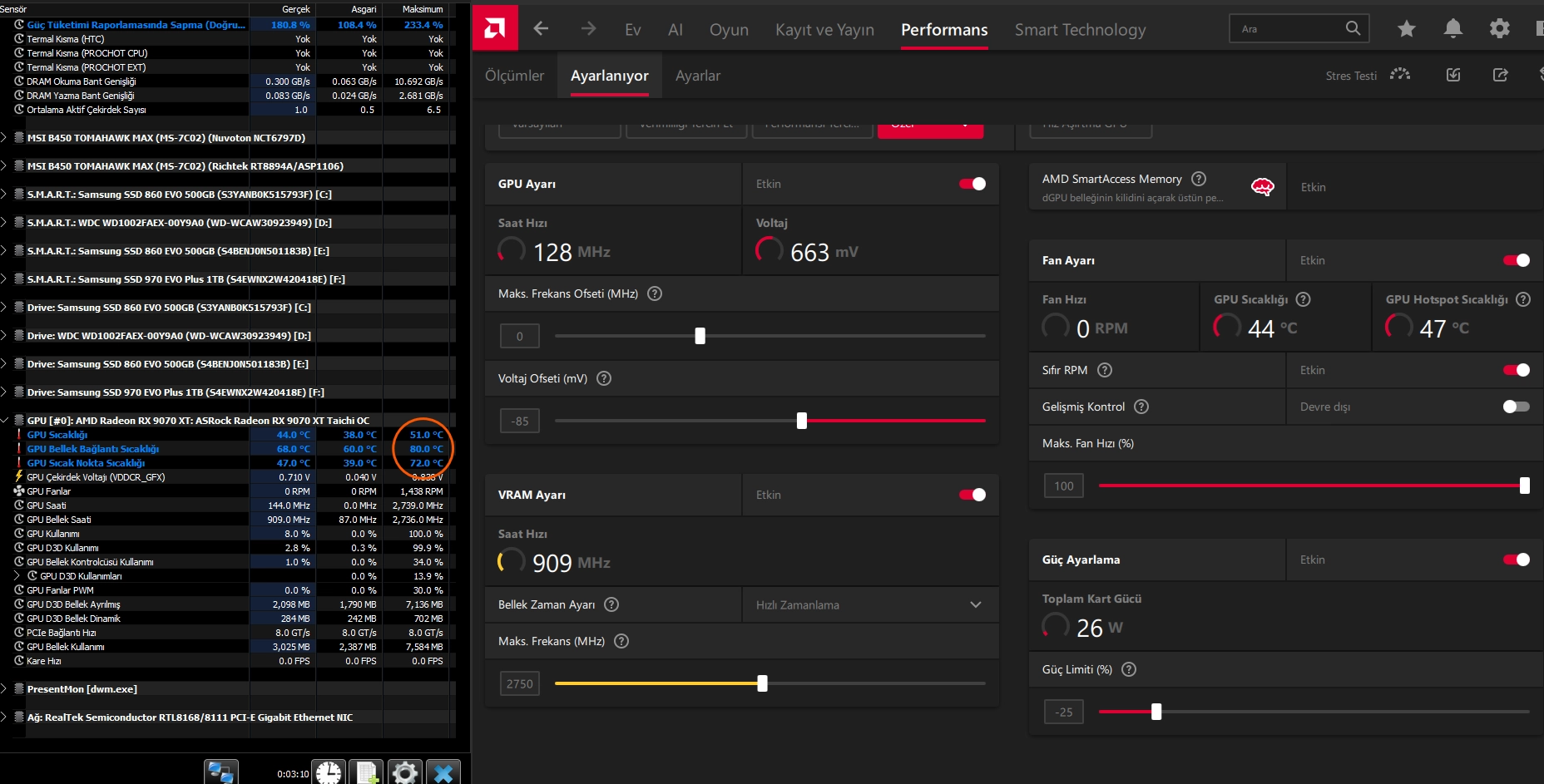Viewport: 1544px width, 784px height.
Task: Turn off the Sıfır RPM toggle
Action: [x=1517, y=370]
